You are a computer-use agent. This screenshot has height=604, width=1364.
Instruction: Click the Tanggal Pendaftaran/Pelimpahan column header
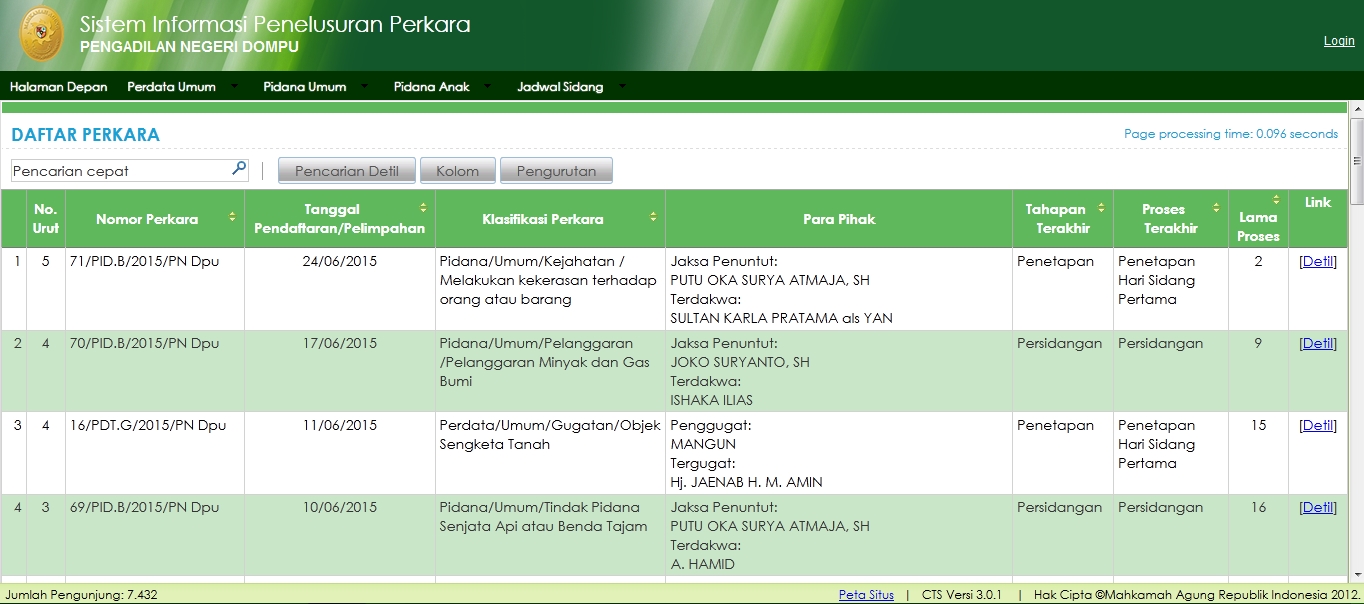coord(340,219)
